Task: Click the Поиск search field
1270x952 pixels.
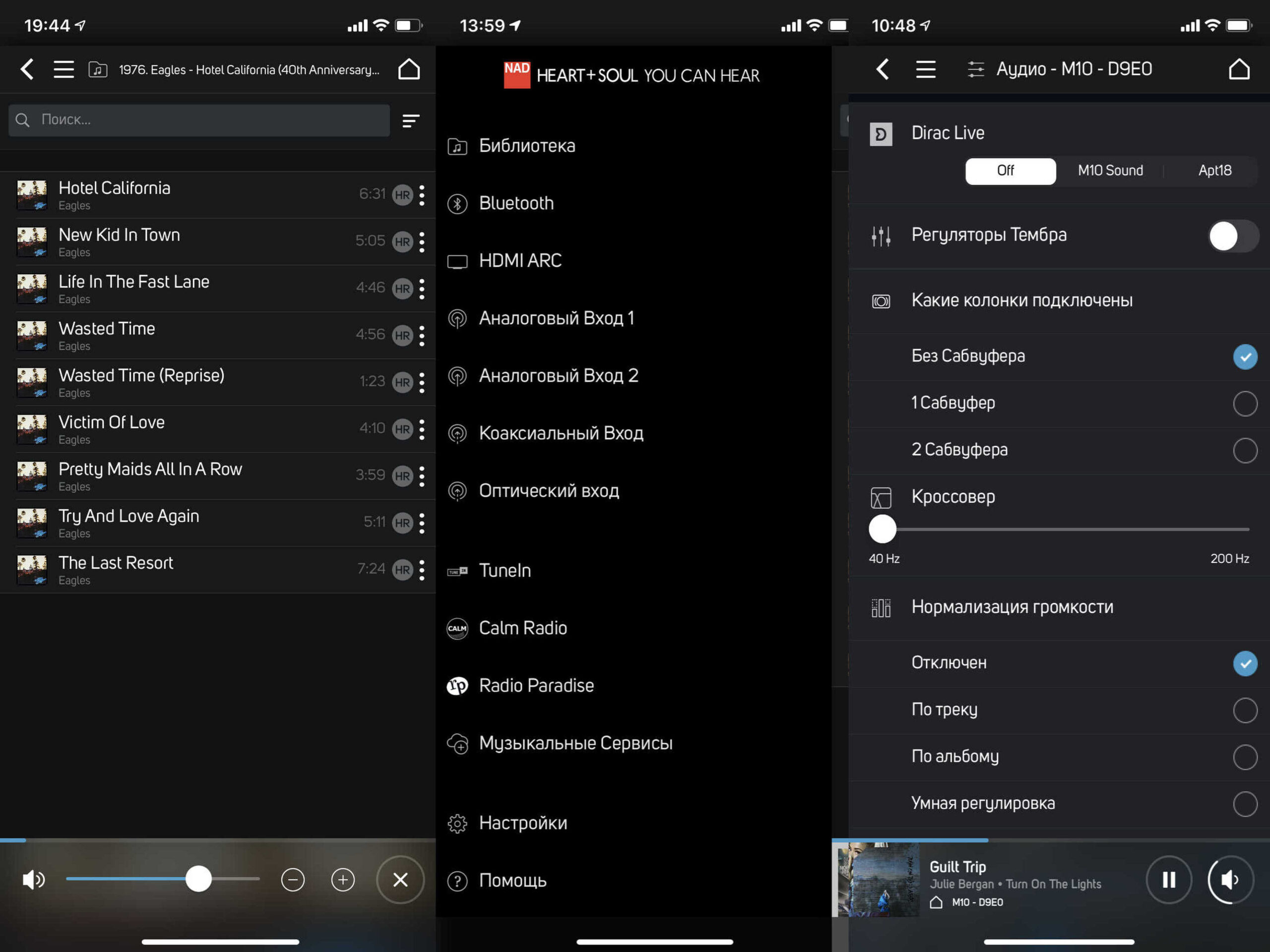Action: 199,120
